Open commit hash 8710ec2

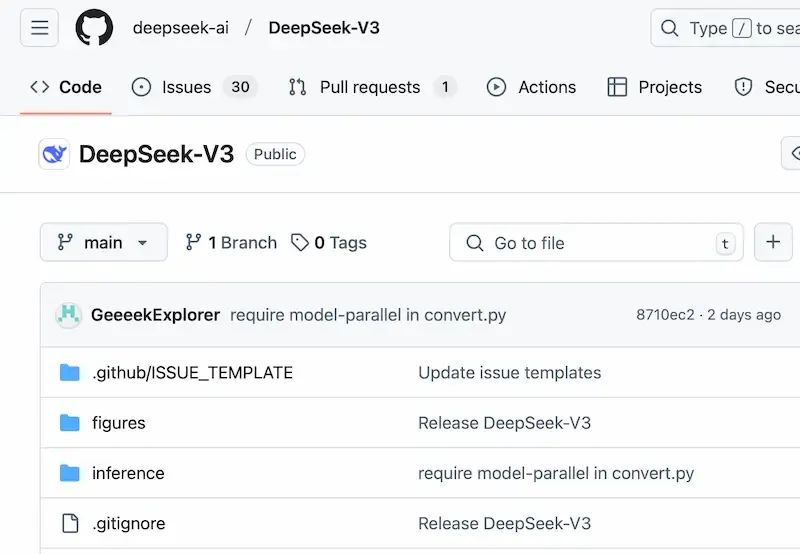665,315
